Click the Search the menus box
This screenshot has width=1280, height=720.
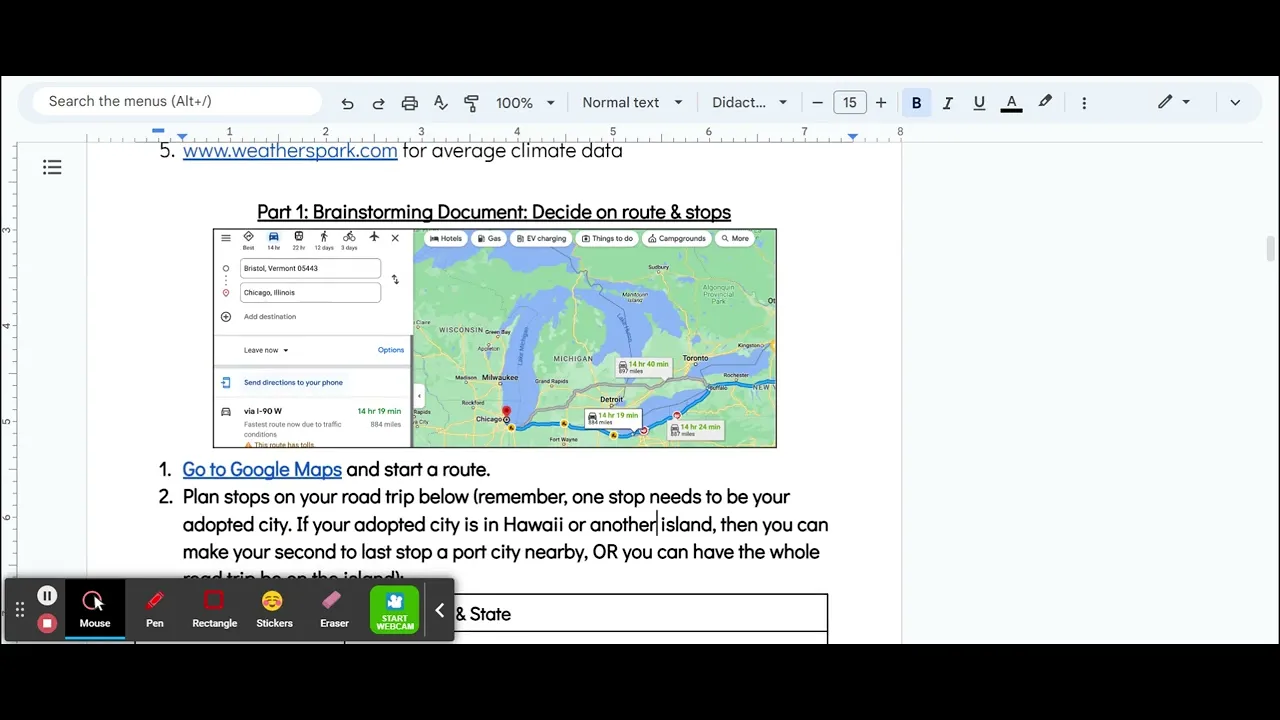click(x=178, y=101)
